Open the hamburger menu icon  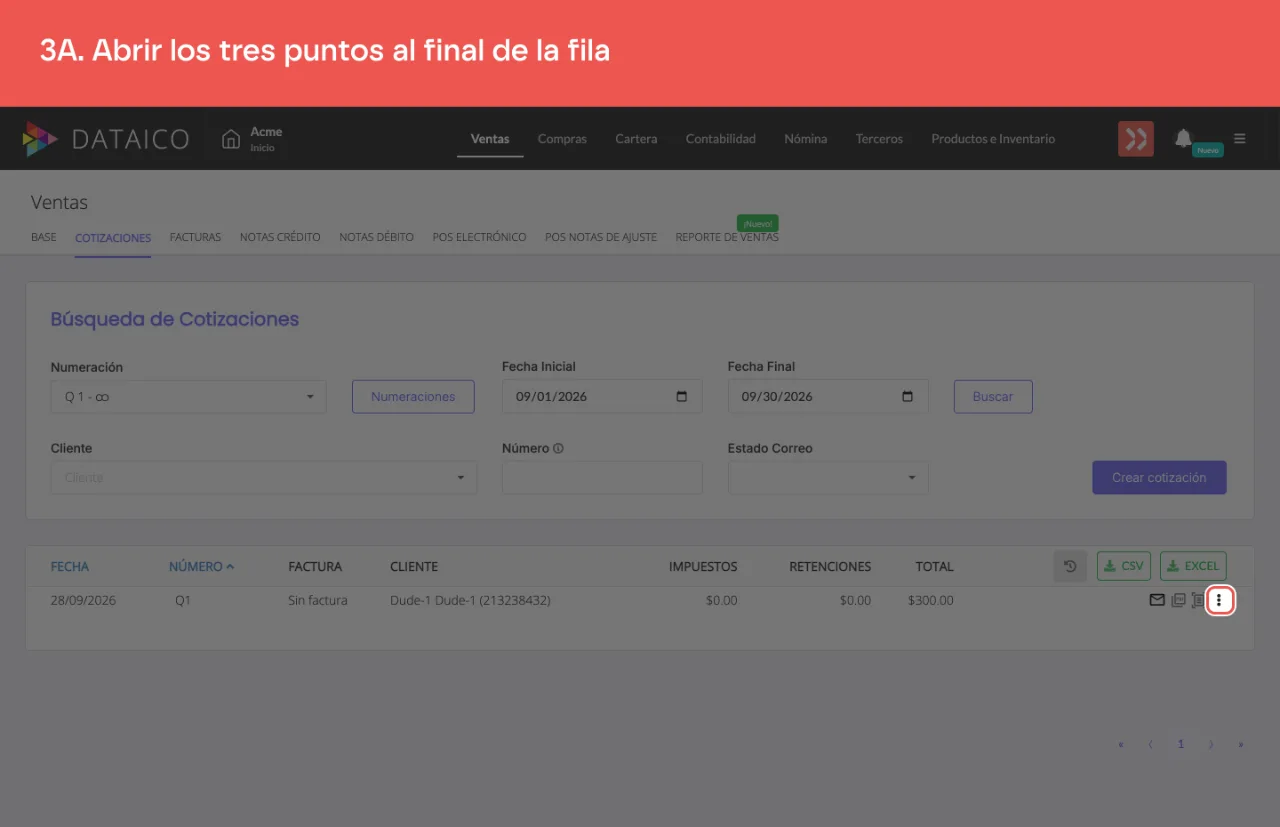[x=1240, y=139]
